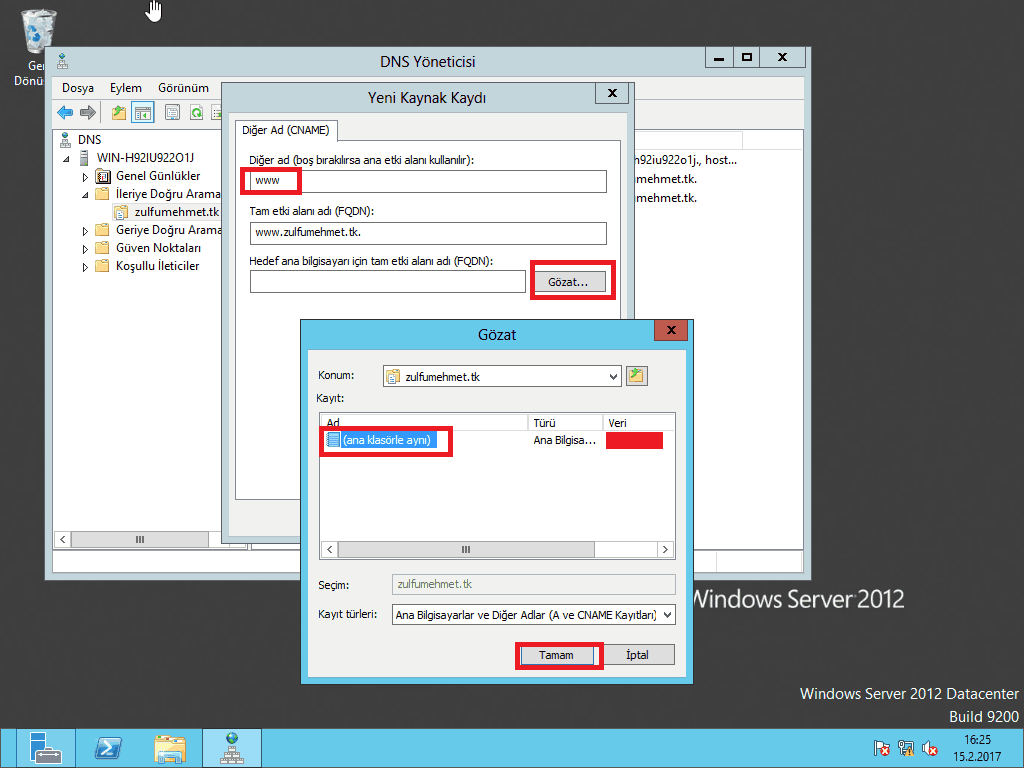
Task: Click the tree pane horizontal scrollbar thumb
Action: (x=140, y=539)
